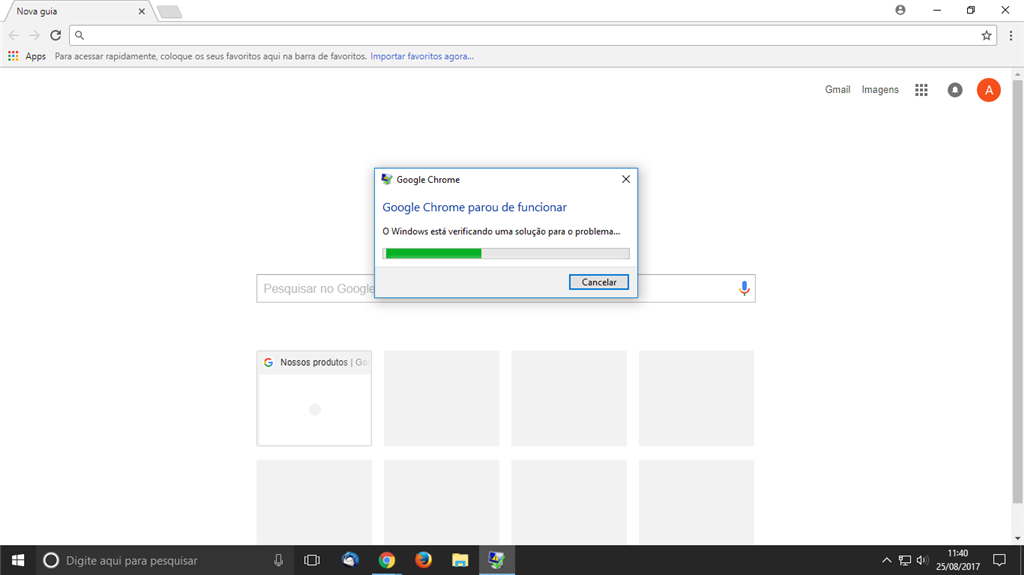Cancel the Windows problem check
1024x575 pixels.
point(598,282)
